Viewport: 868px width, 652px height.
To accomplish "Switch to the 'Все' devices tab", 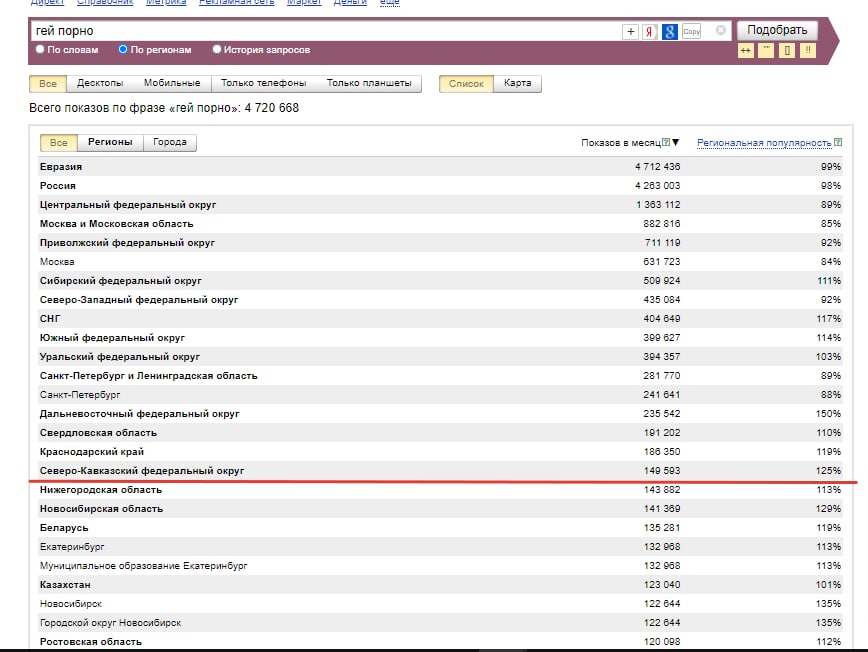I will [x=48, y=84].
